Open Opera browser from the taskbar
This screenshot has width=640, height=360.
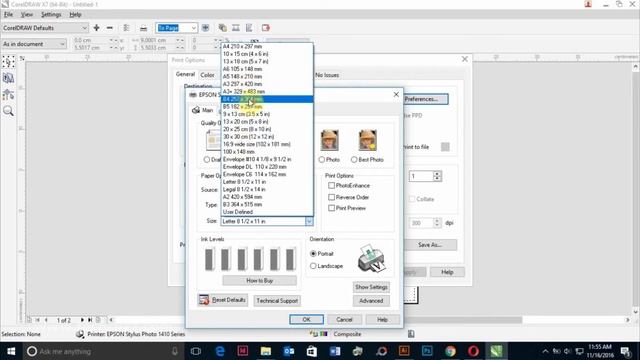tap(473, 351)
